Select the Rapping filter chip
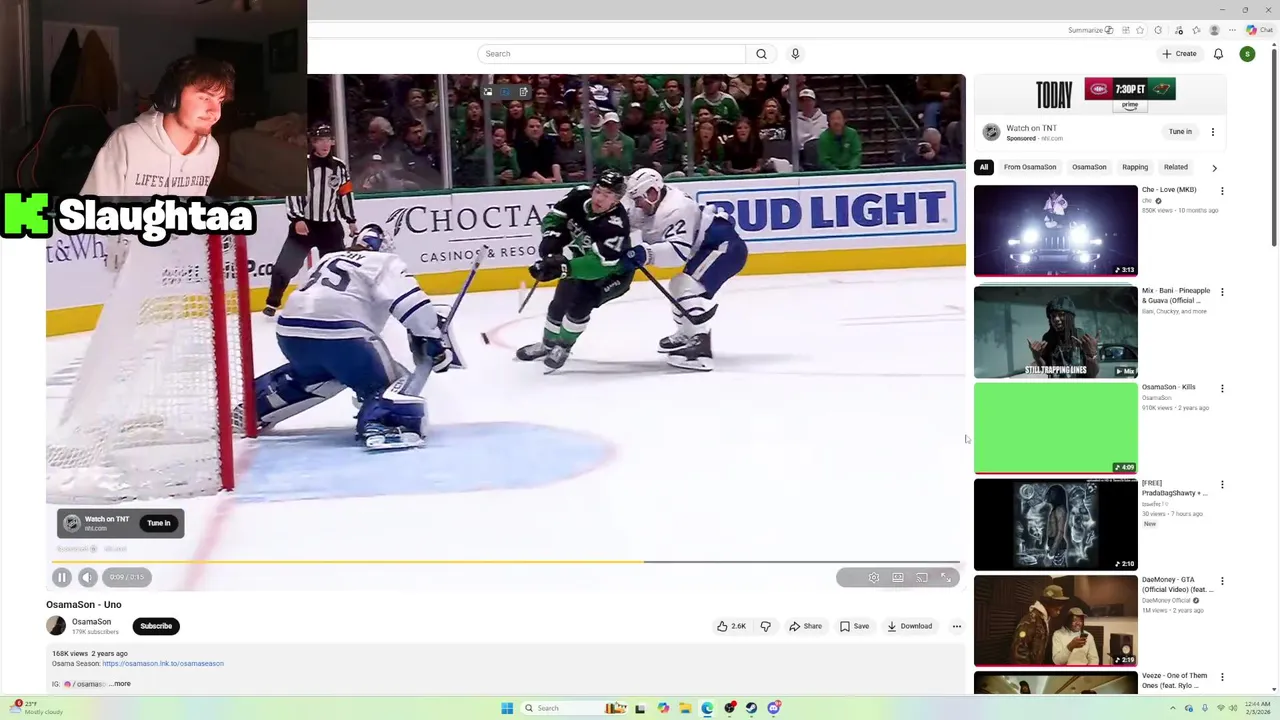Screen dimensions: 1280x720 [1135, 167]
